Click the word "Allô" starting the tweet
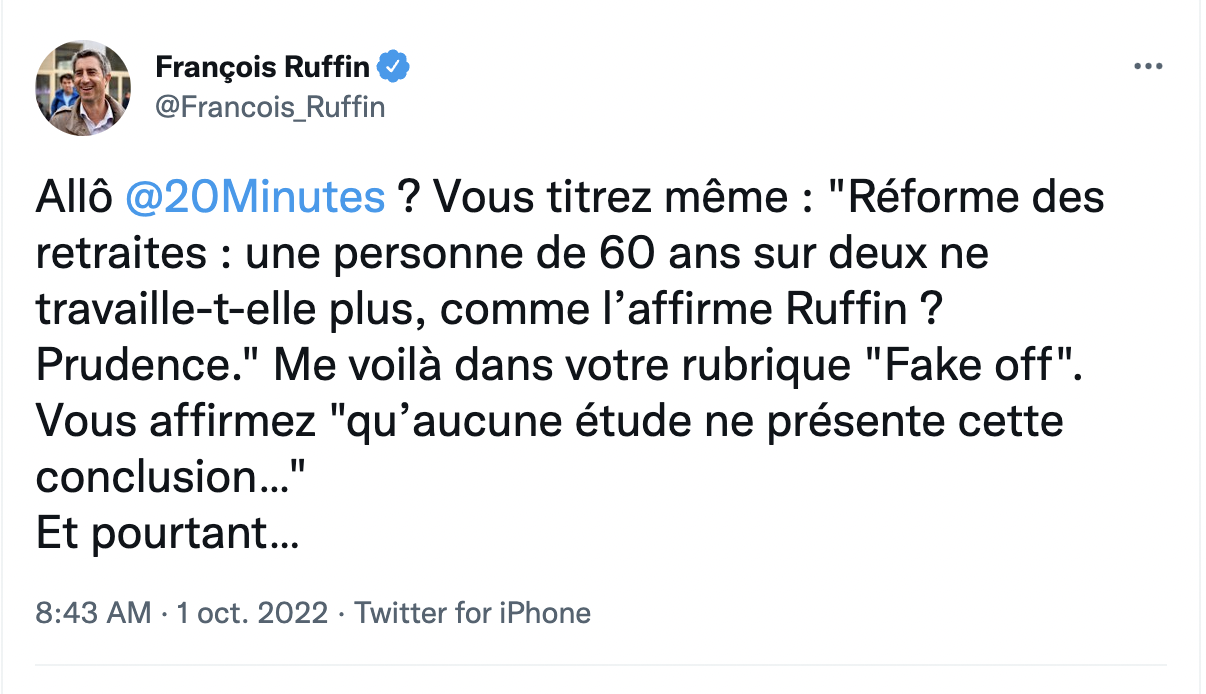The image size is (1206, 694). point(74,197)
